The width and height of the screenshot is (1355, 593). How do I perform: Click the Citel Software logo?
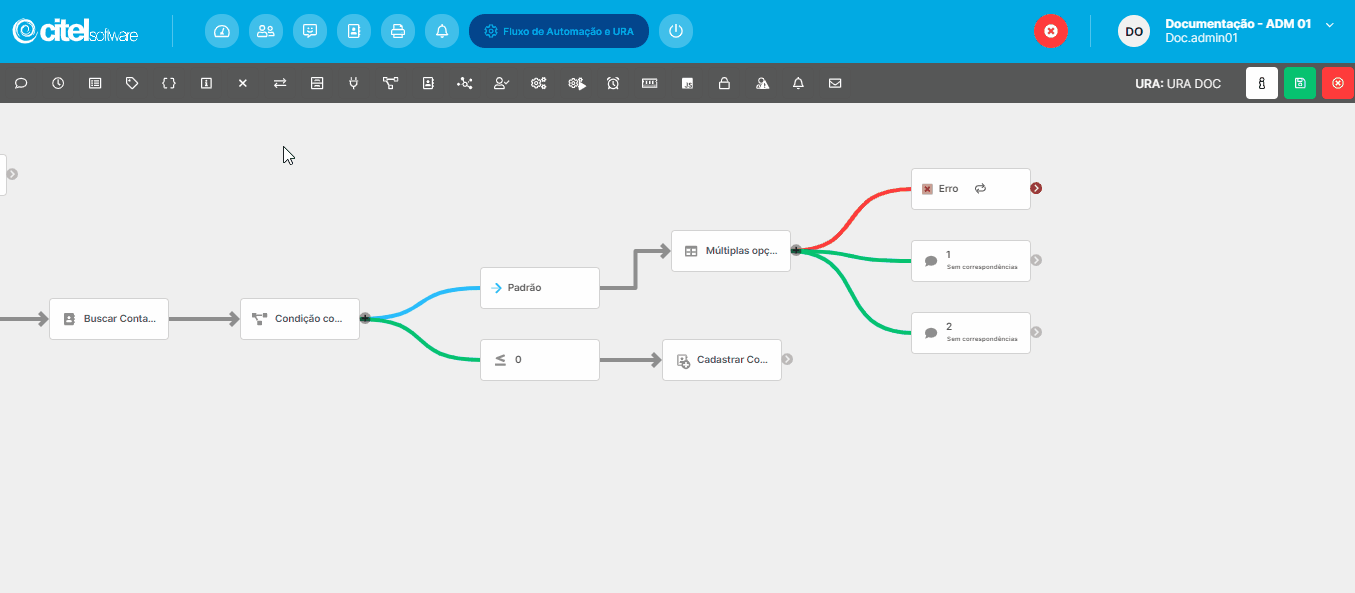pyautogui.click(x=76, y=31)
